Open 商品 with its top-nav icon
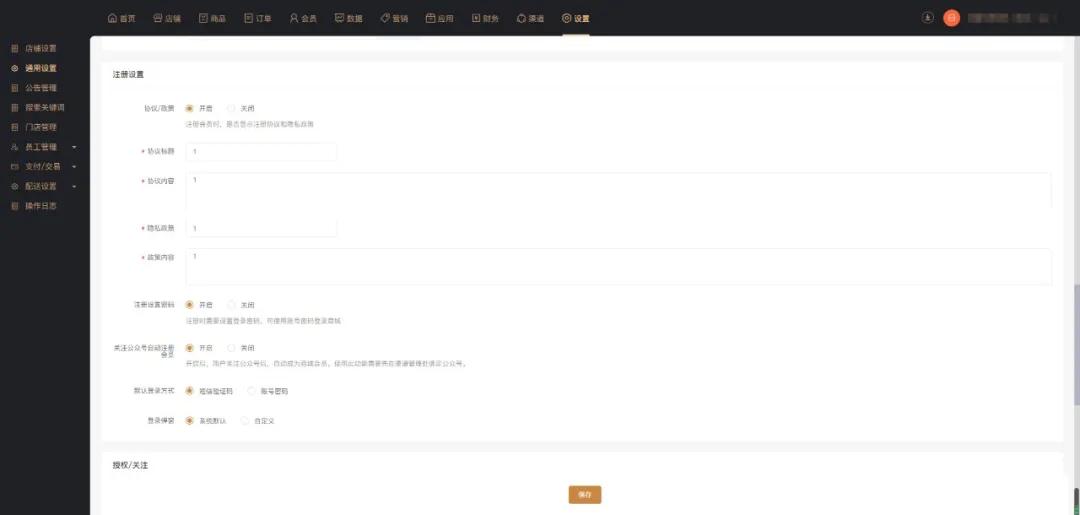 203,19
